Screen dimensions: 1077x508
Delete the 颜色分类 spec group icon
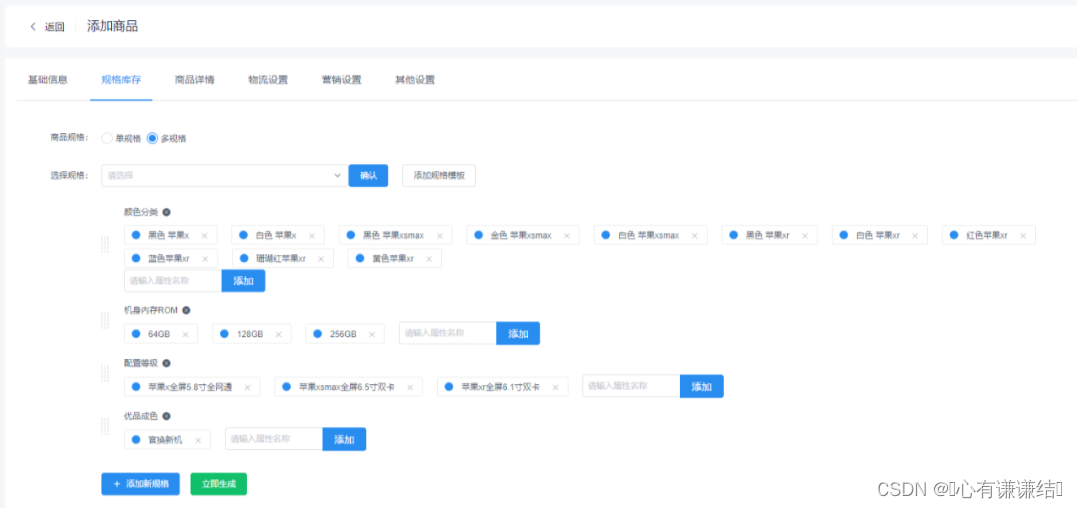166,212
